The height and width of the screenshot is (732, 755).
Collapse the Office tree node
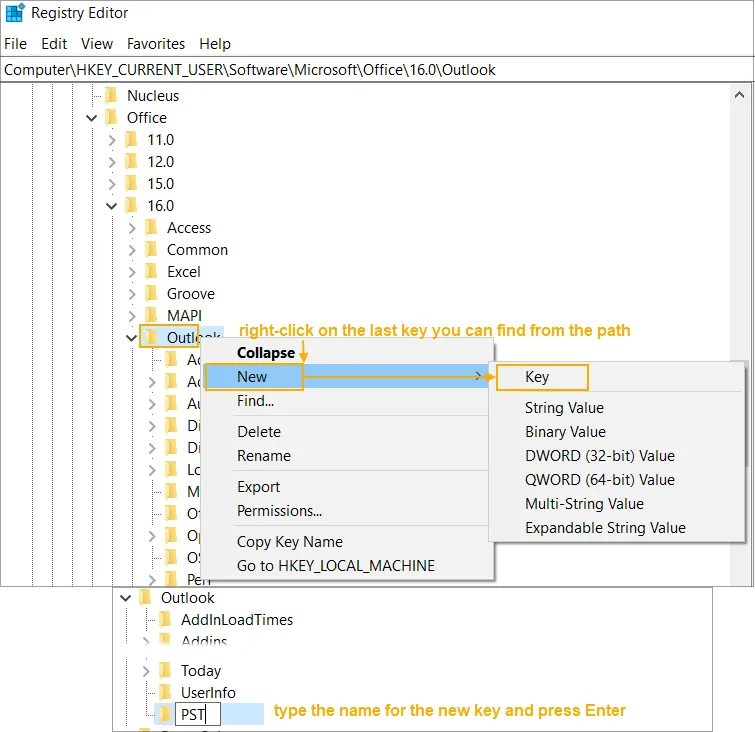click(91, 118)
